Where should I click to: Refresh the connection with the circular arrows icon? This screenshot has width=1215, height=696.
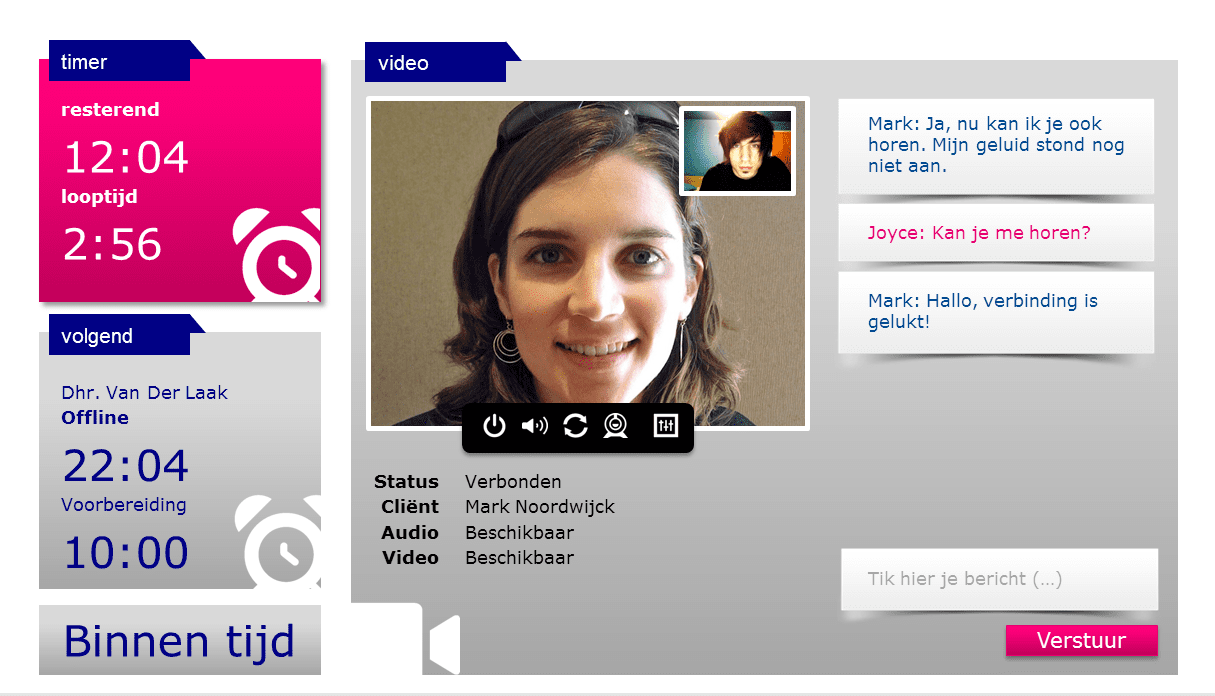576,427
